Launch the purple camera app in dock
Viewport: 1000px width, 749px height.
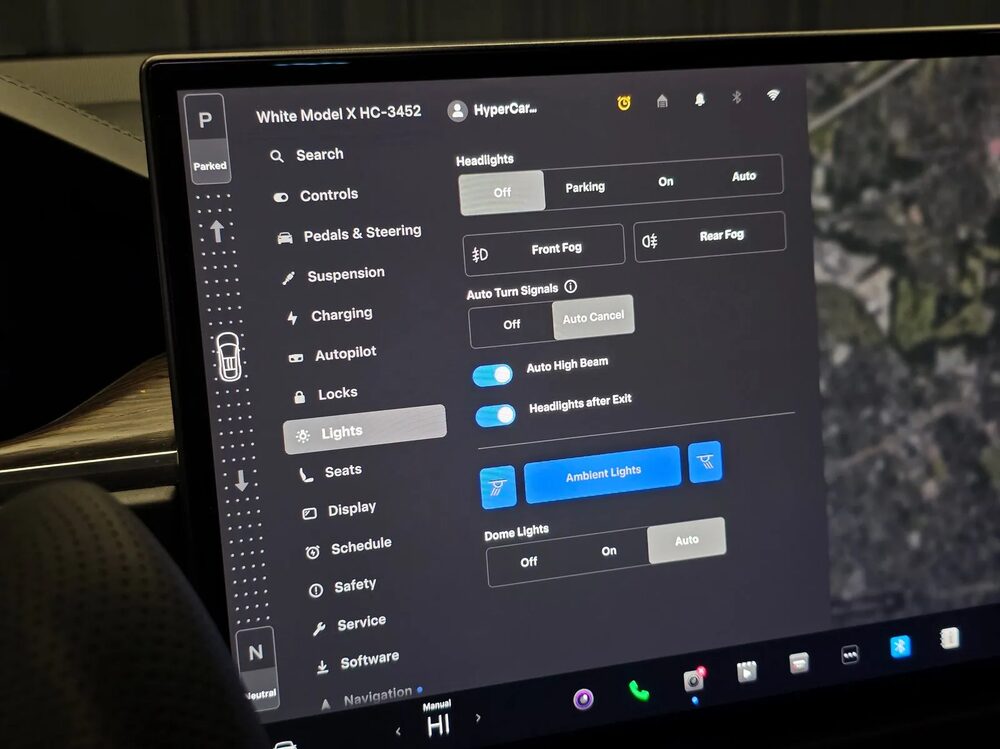583,698
